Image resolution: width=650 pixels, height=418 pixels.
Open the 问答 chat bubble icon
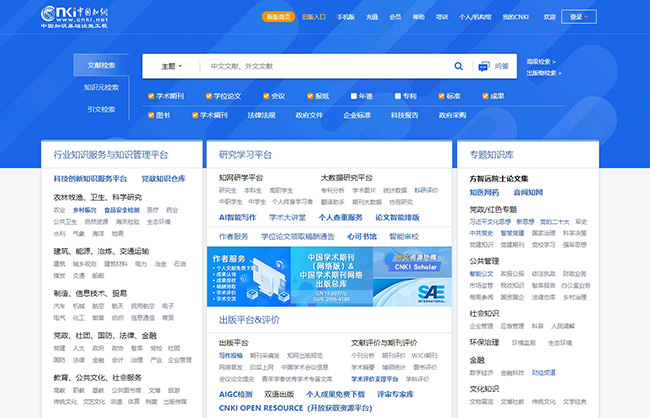(x=484, y=66)
